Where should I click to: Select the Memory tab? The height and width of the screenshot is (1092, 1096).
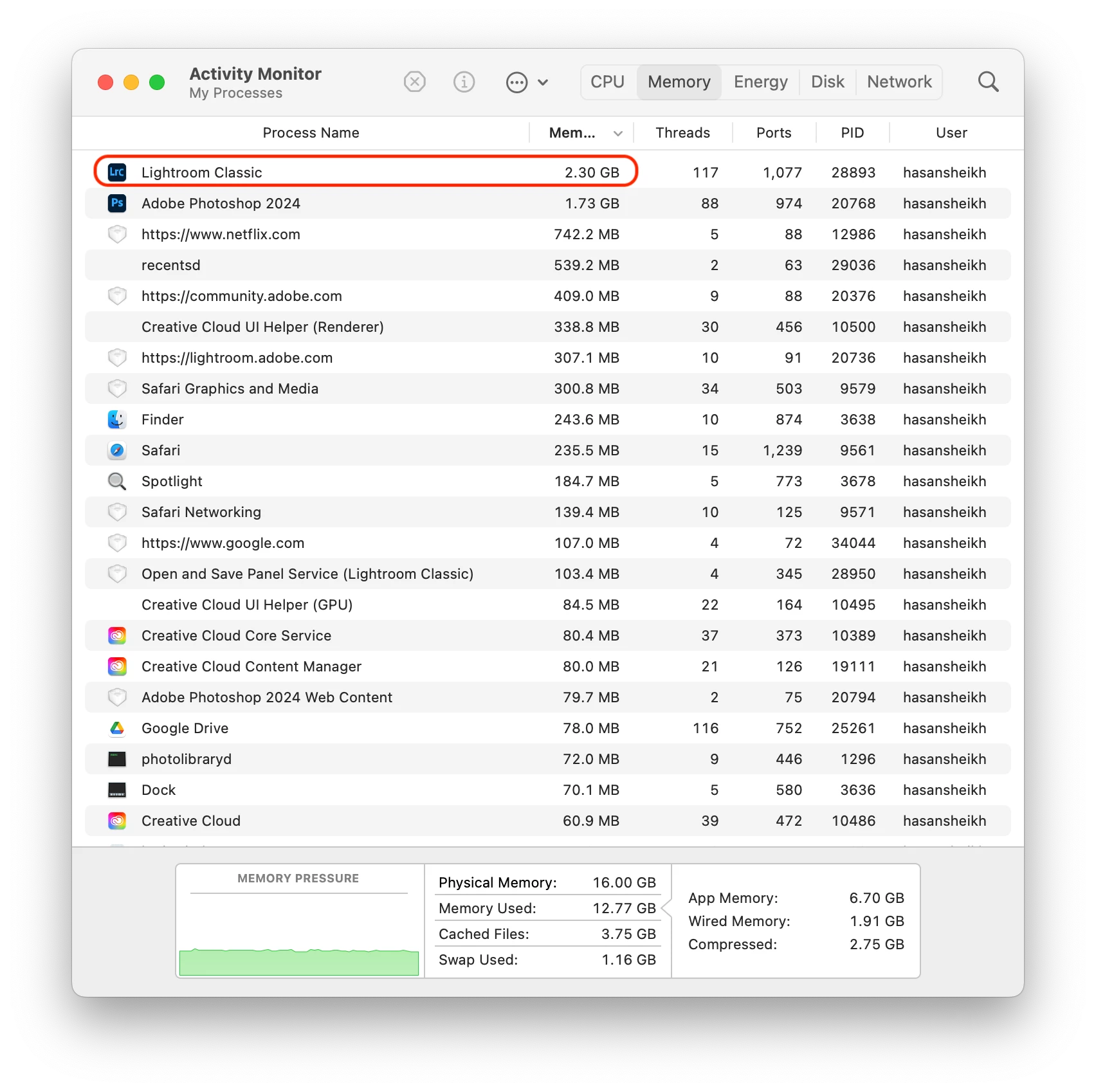679,82
